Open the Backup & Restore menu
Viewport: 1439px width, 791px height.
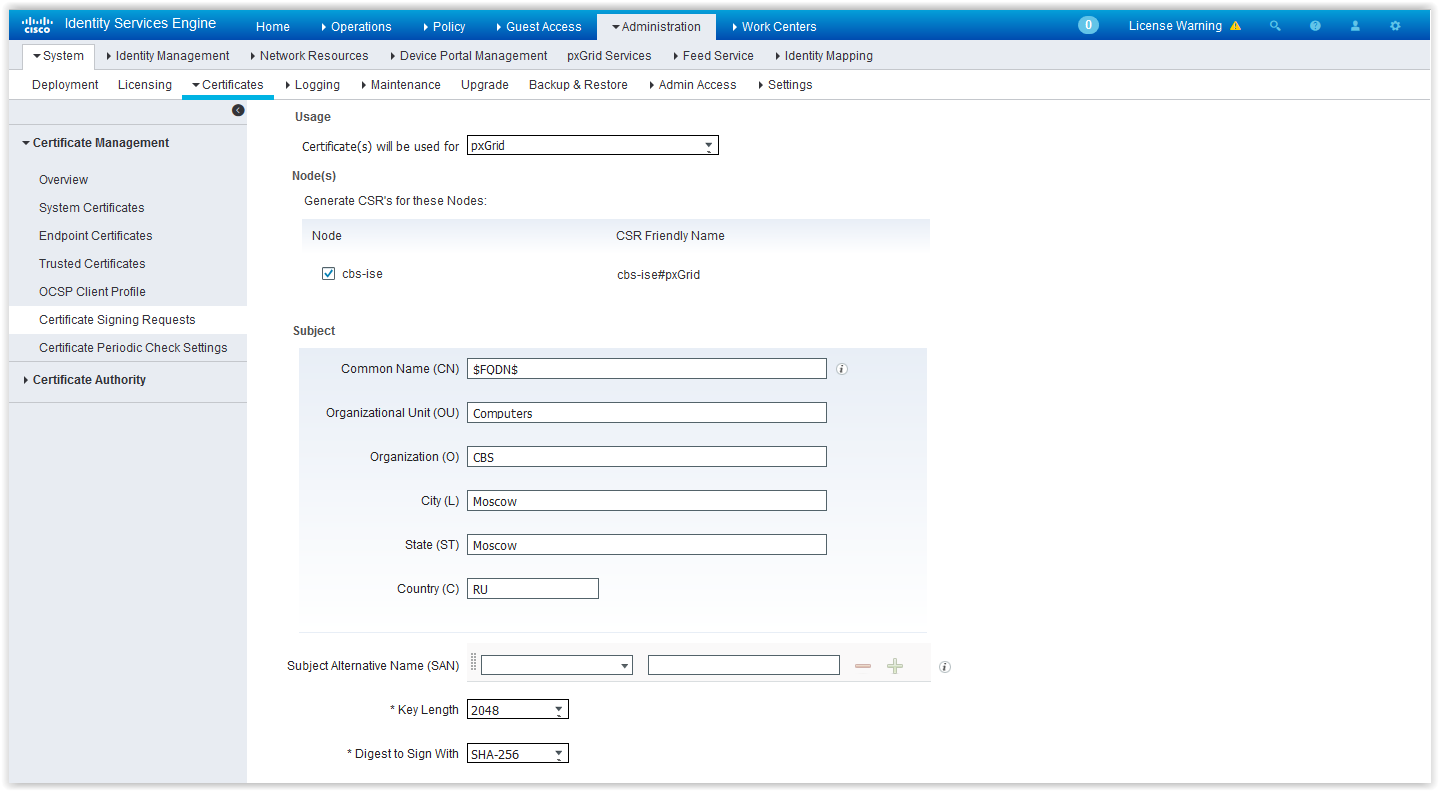tap(577, 85)
